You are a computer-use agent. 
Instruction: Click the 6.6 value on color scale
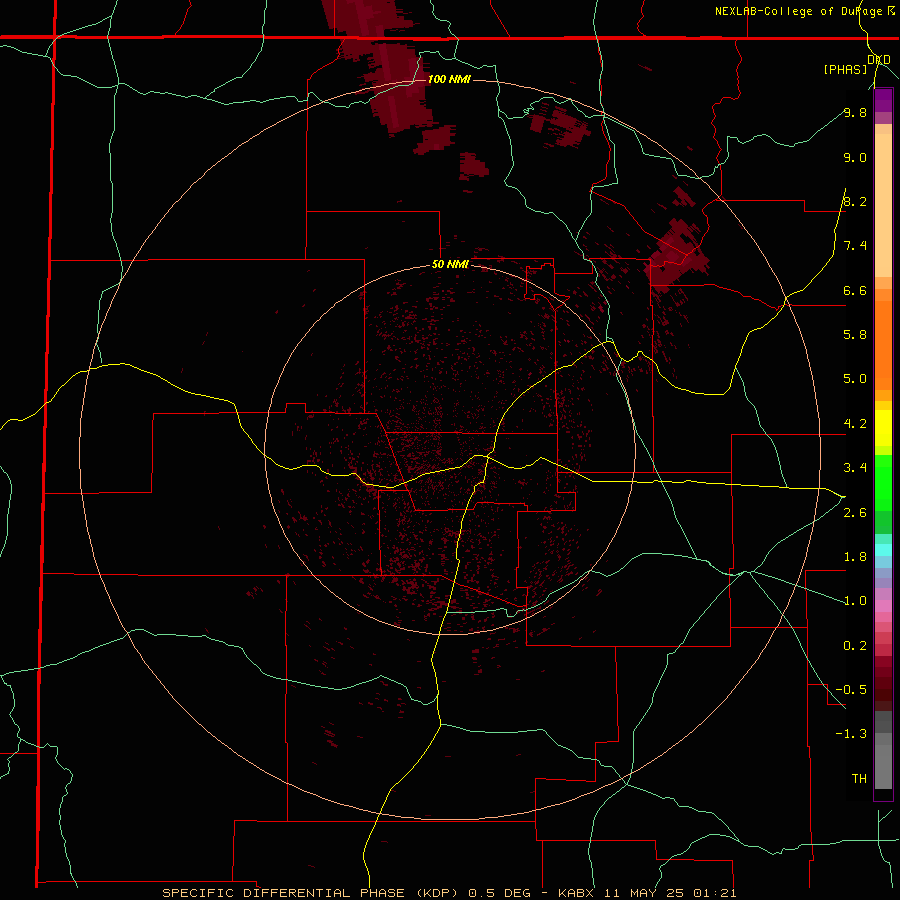855,290
